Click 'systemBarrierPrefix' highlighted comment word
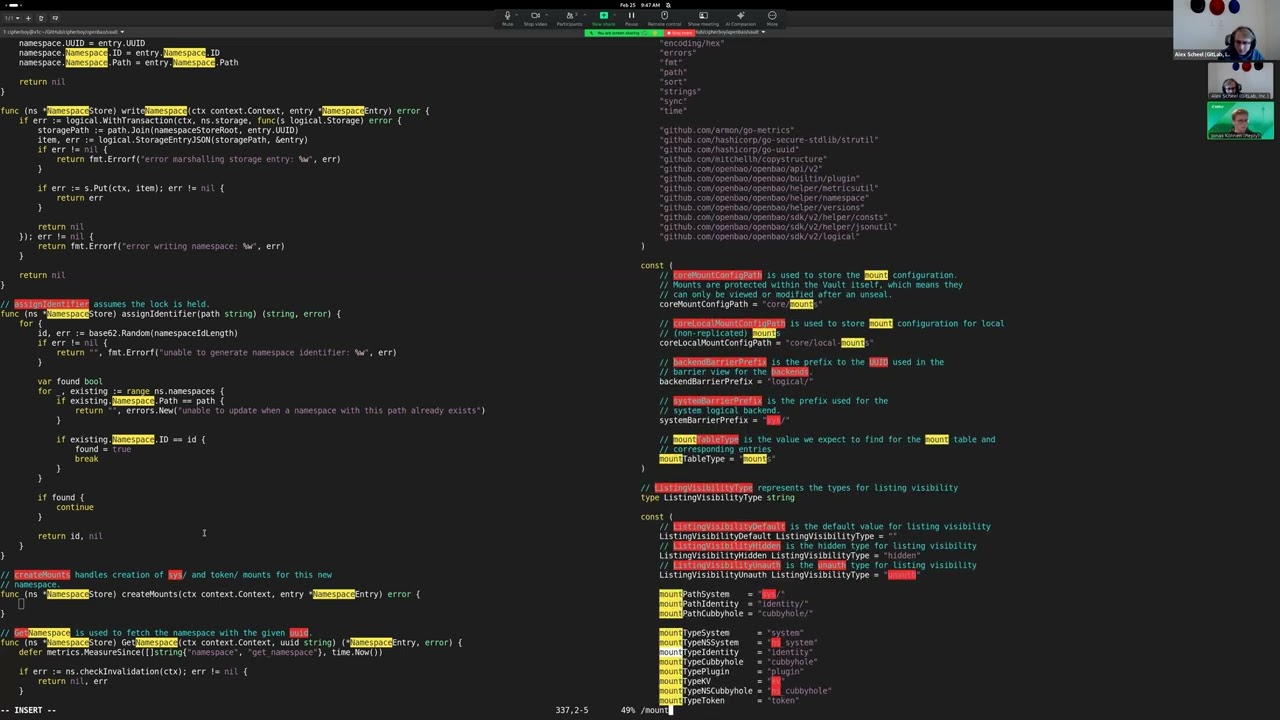The width and height of the screenshot is (1280, 720). [x=717, y=401]
